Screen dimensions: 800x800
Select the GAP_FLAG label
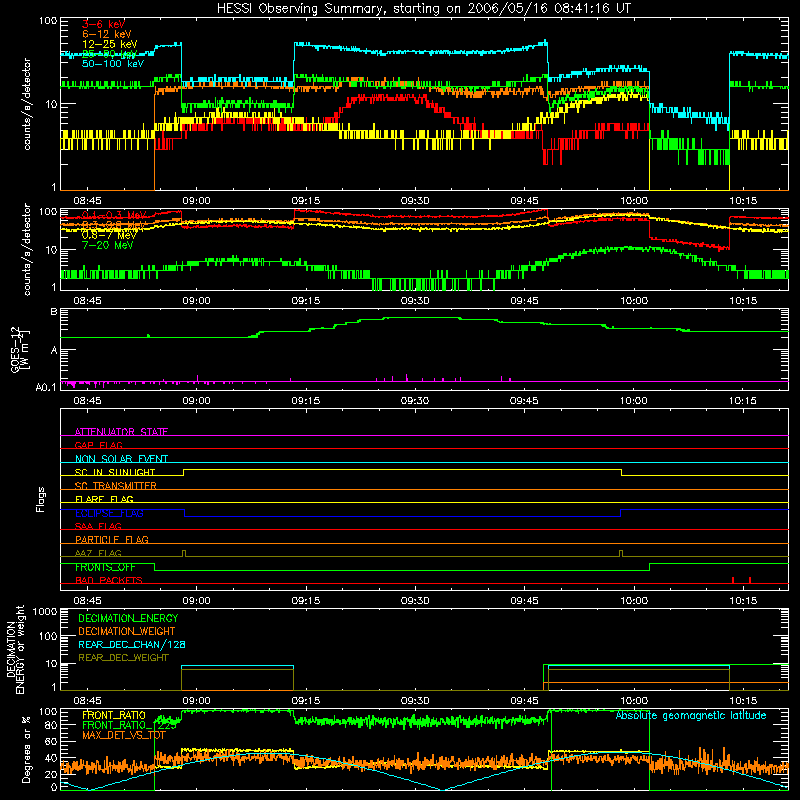click(x=98, y=445)
